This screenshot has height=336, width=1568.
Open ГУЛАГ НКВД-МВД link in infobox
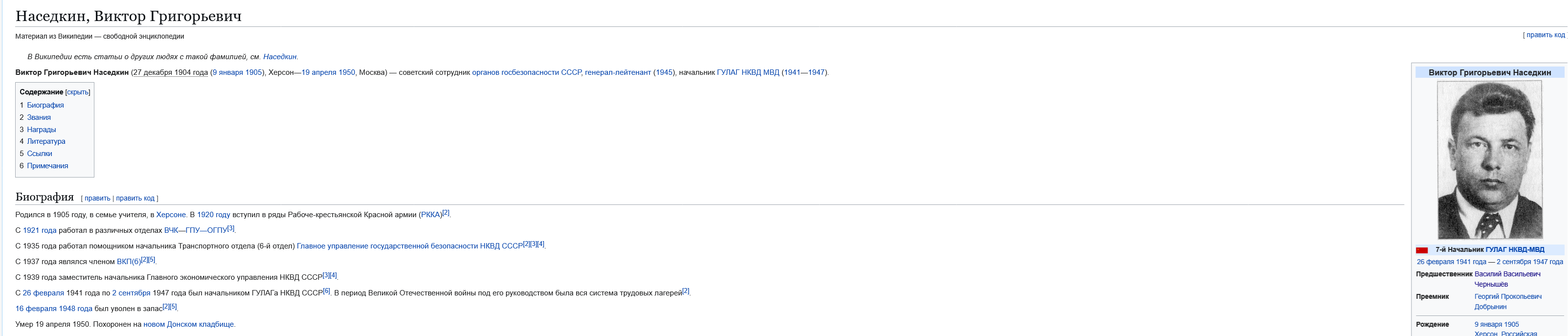click(x=1514, y=249)
